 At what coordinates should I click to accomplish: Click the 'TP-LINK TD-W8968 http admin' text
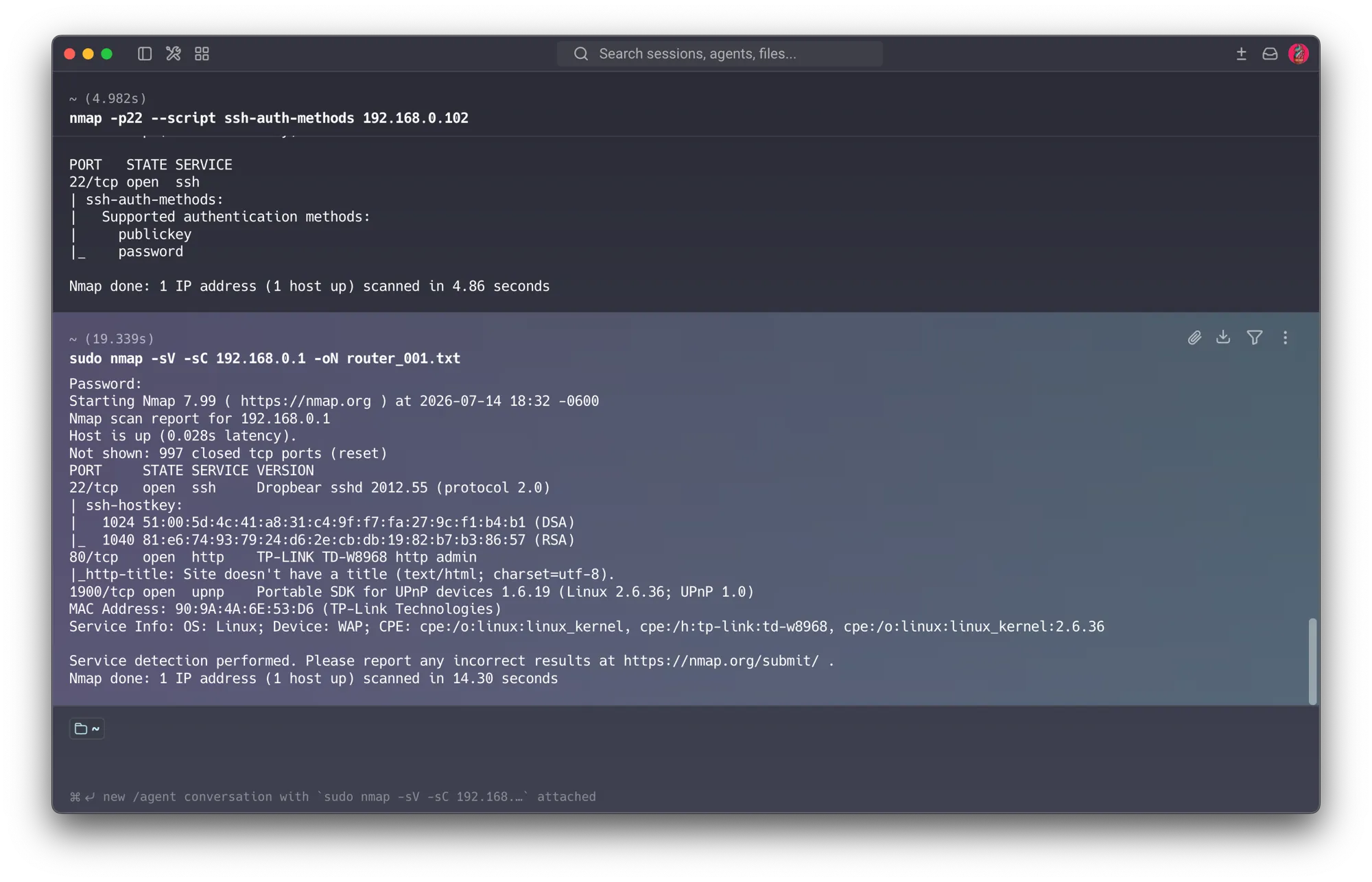click(x=366, y=557)
